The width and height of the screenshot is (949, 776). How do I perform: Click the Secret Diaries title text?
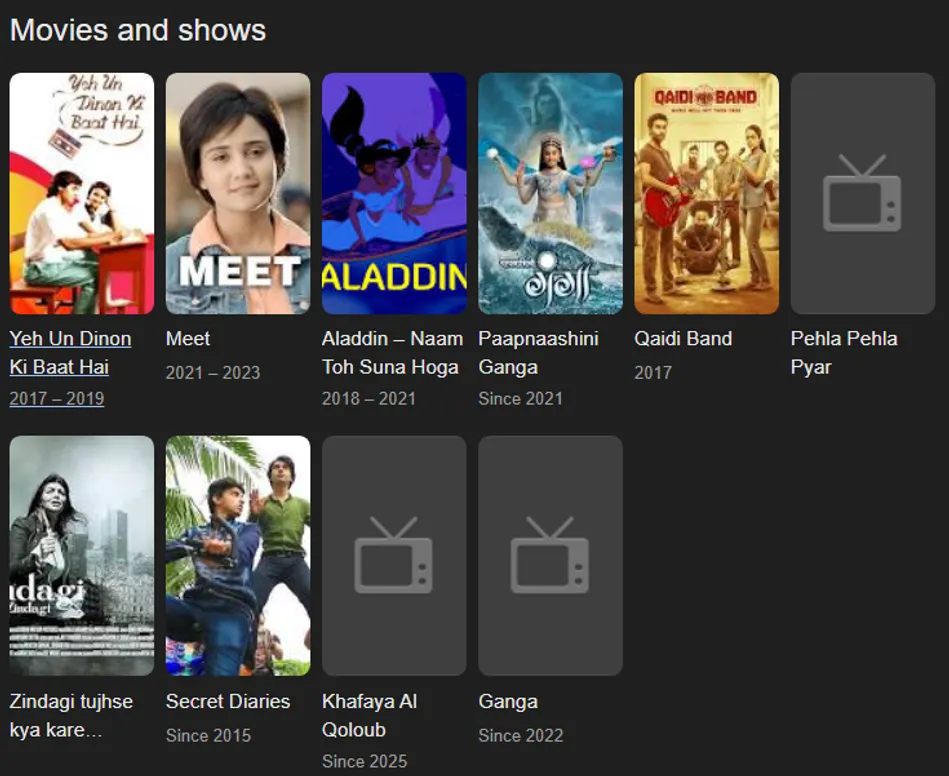(228, 701)
